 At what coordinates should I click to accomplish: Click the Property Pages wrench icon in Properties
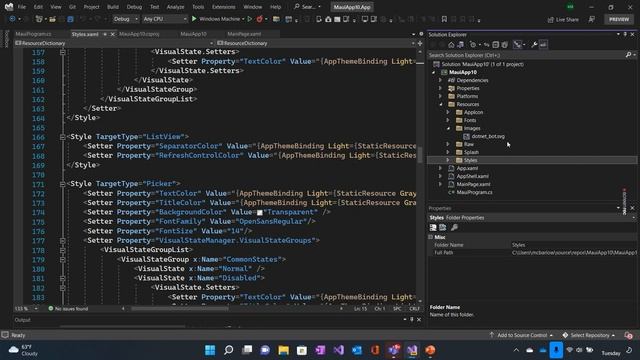point(454,227)
